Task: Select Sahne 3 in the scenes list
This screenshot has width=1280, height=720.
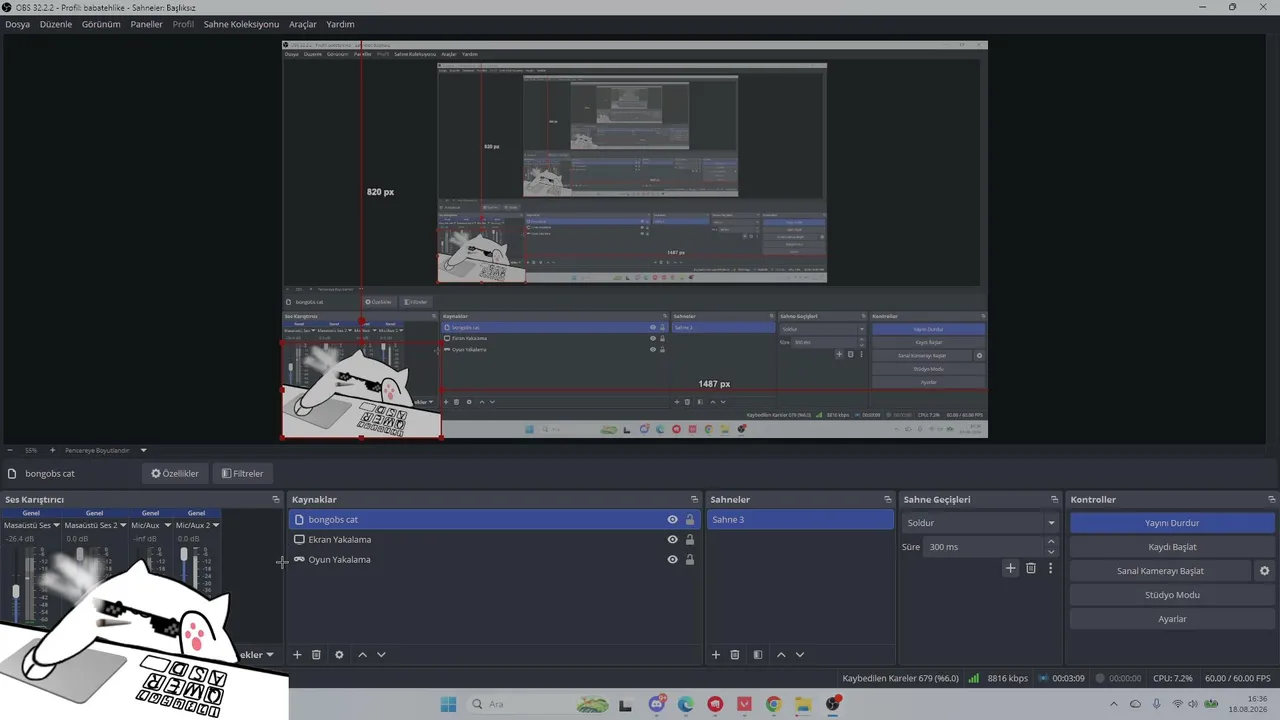Action: click(x=801, y=520)
